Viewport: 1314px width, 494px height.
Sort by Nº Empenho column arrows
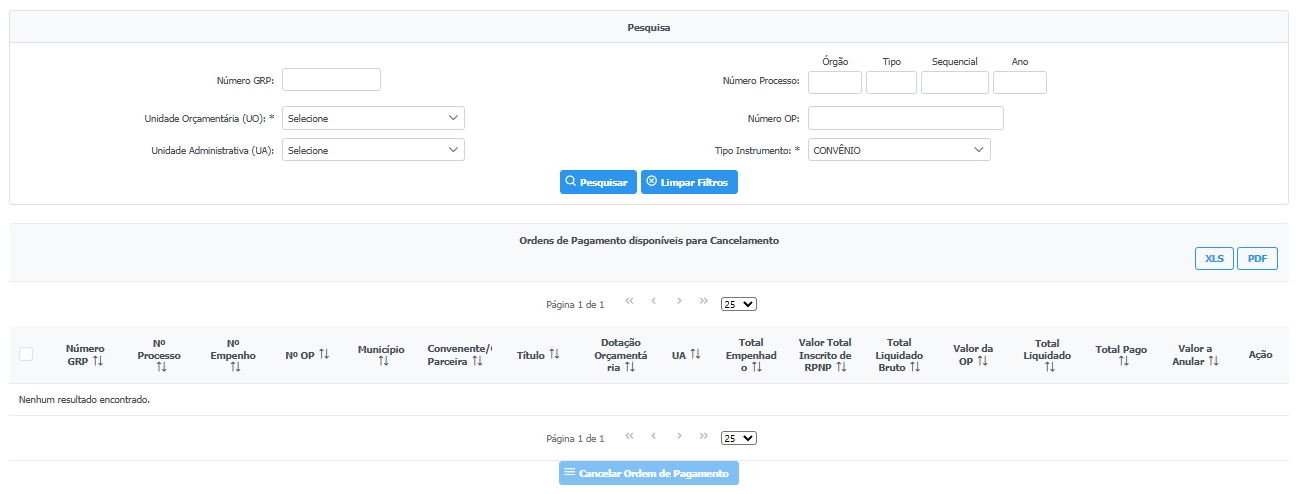[x=235, y=367]
